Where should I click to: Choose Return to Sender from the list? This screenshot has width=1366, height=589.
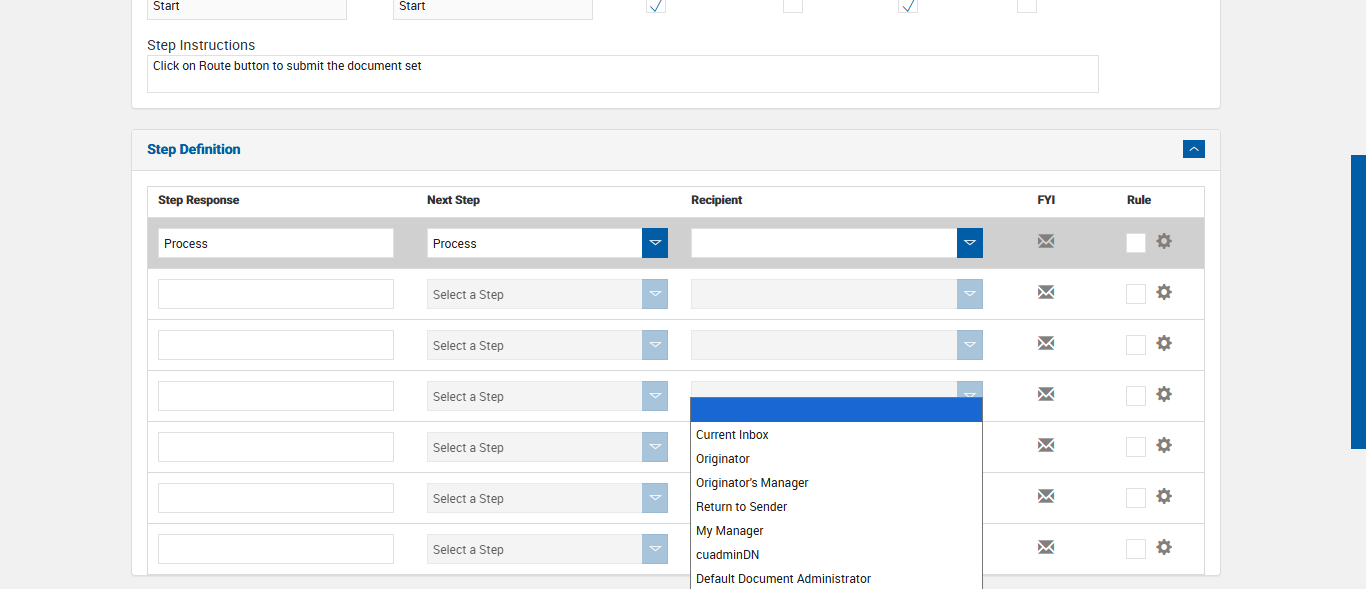click(741, 507)
